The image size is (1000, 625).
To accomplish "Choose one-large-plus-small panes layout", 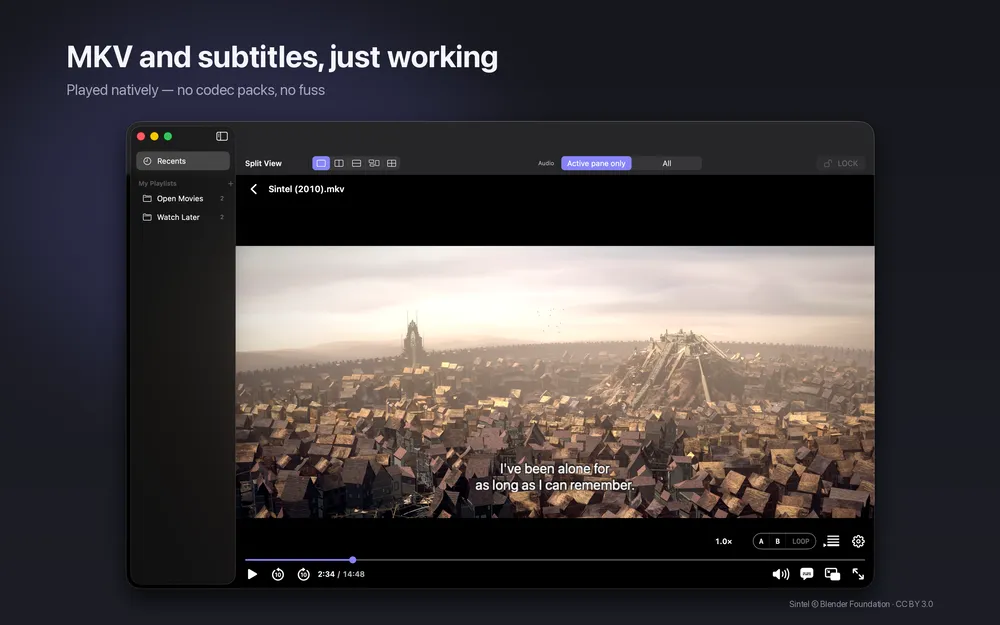I will (374, 163).
